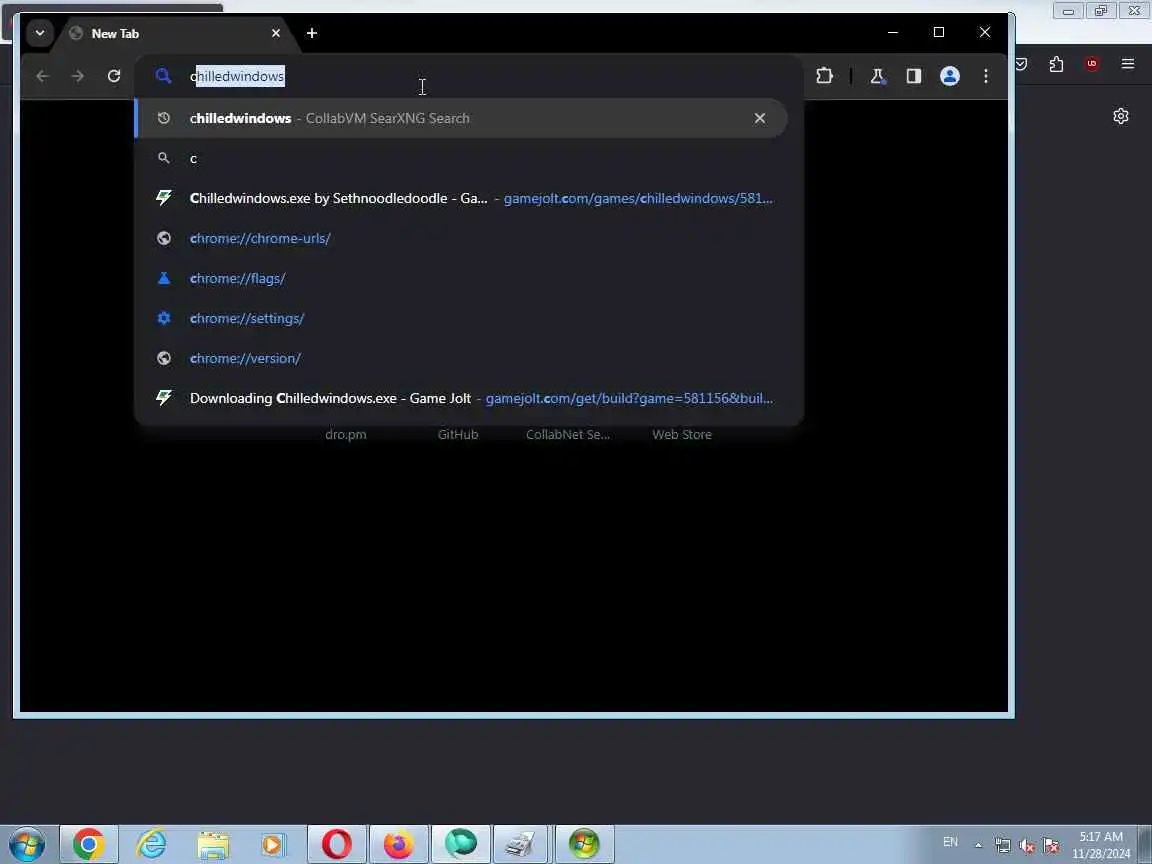Close the New Tab tab
Viewport: 1152px width, 864px height.
(276, 33)
